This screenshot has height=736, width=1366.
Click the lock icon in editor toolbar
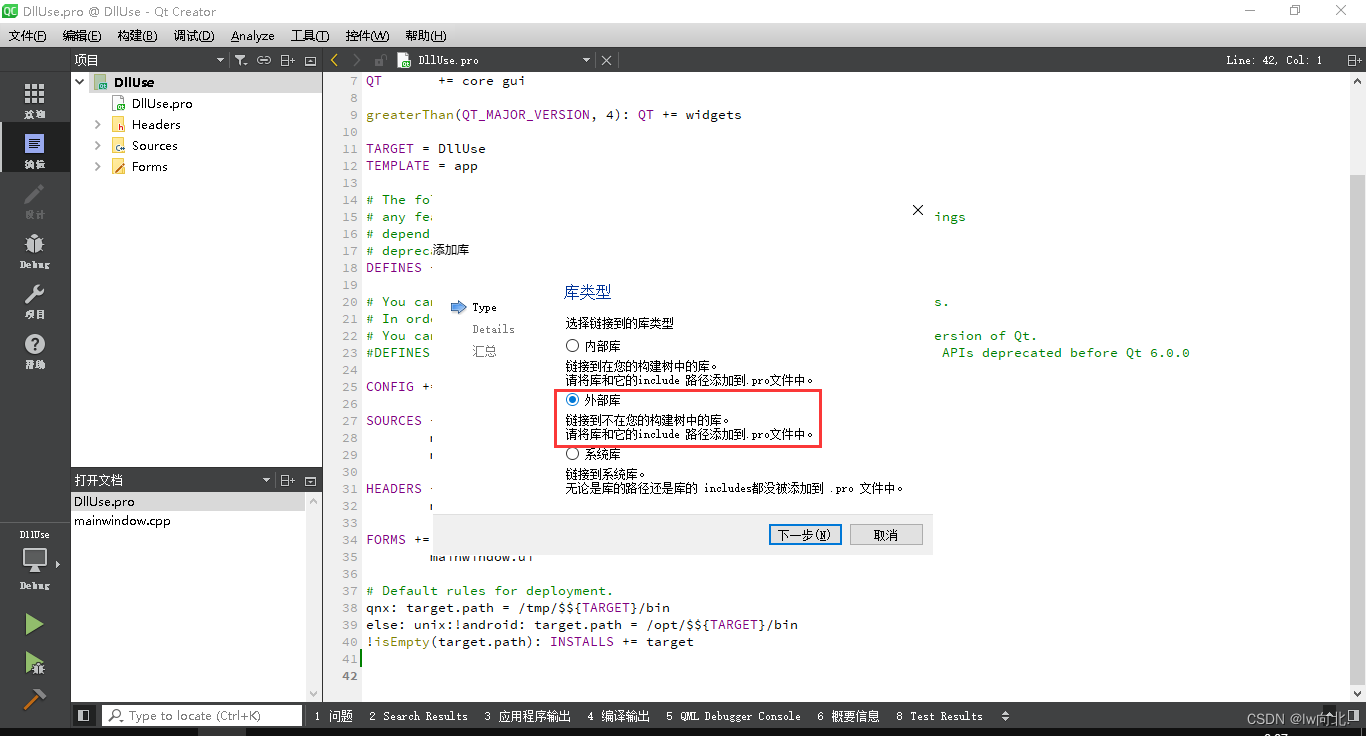click(x=380, y=60)
